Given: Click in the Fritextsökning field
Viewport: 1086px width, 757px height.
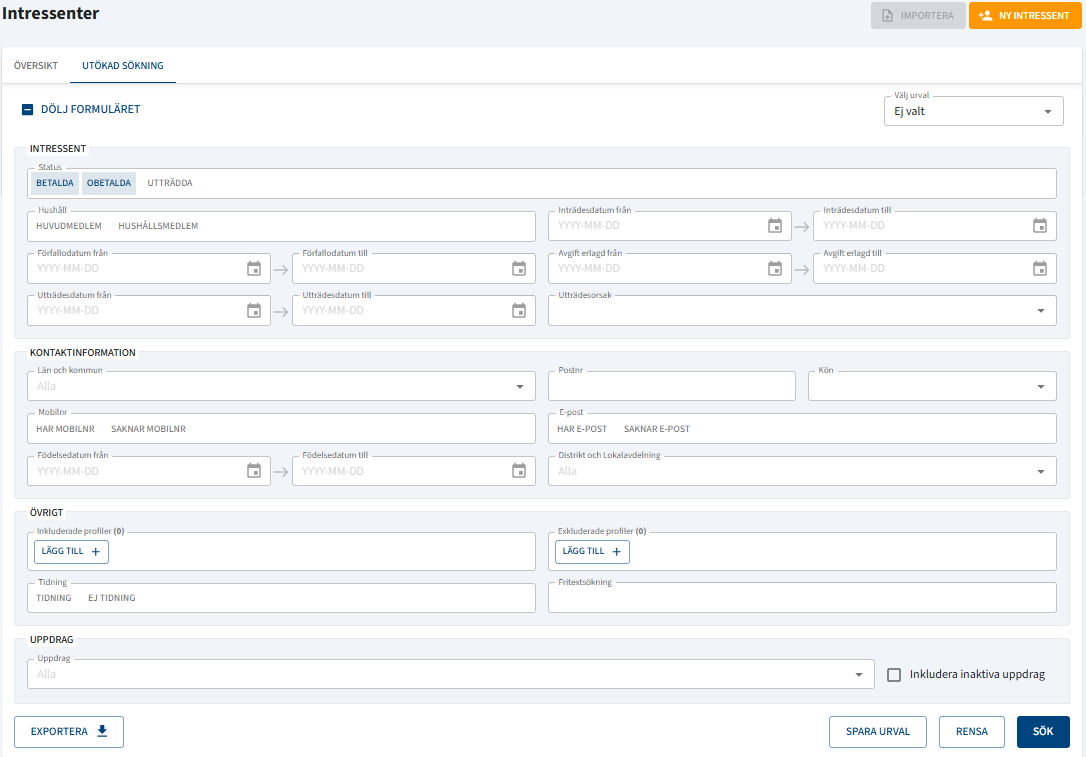Looking at the screenshot, I should pyautogui.click(x=802, y=598).
